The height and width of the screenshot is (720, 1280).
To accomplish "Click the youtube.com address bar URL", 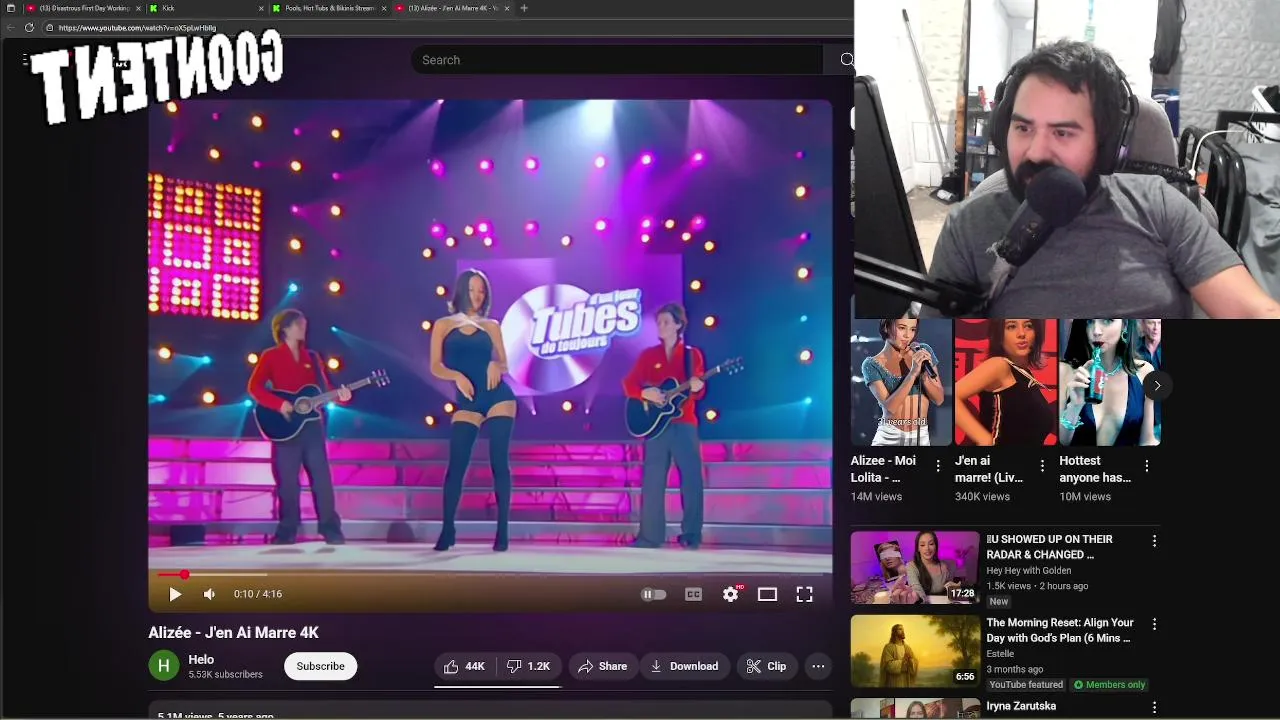I will pos(136,28).
